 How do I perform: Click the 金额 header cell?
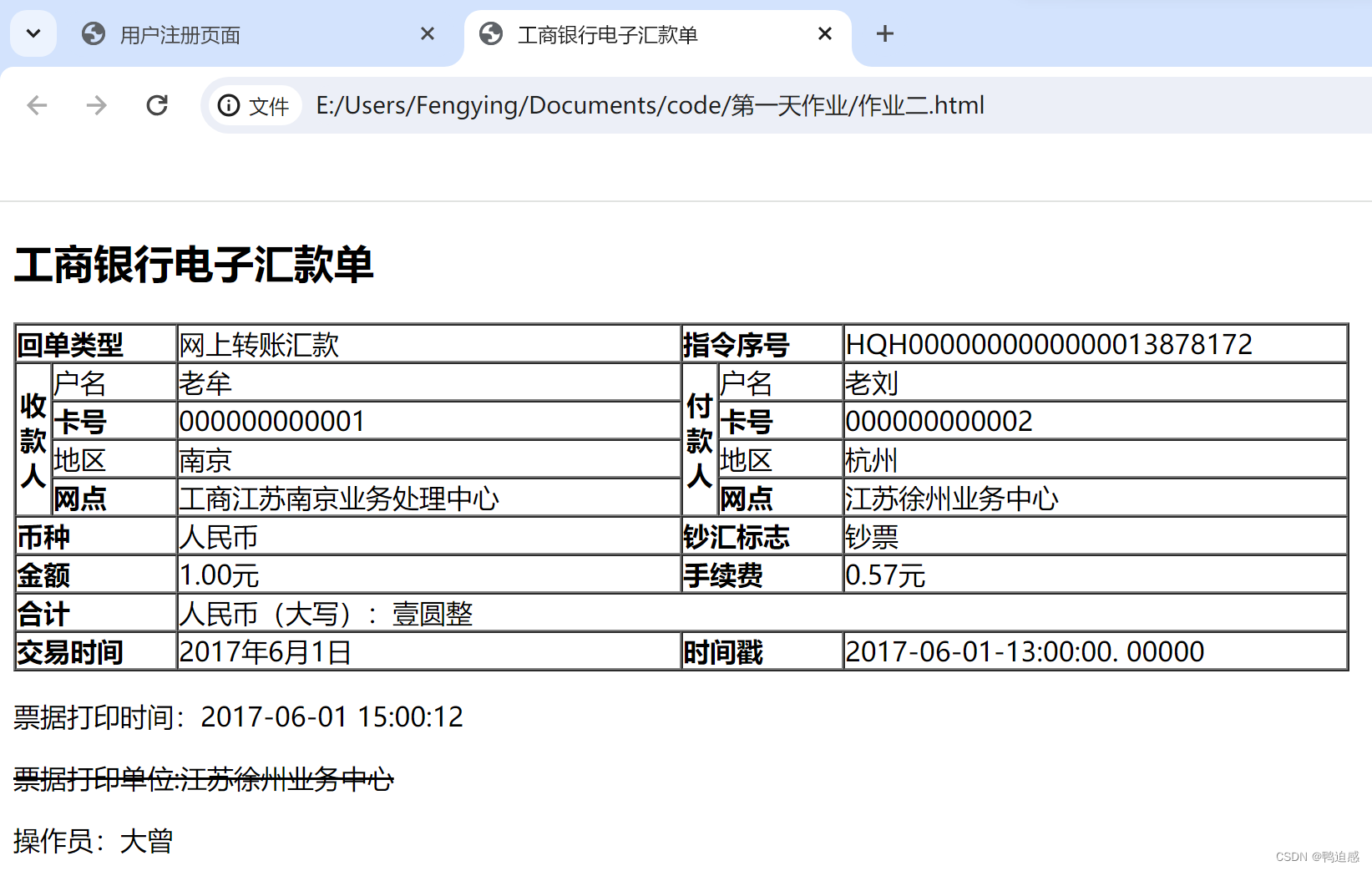96,575
